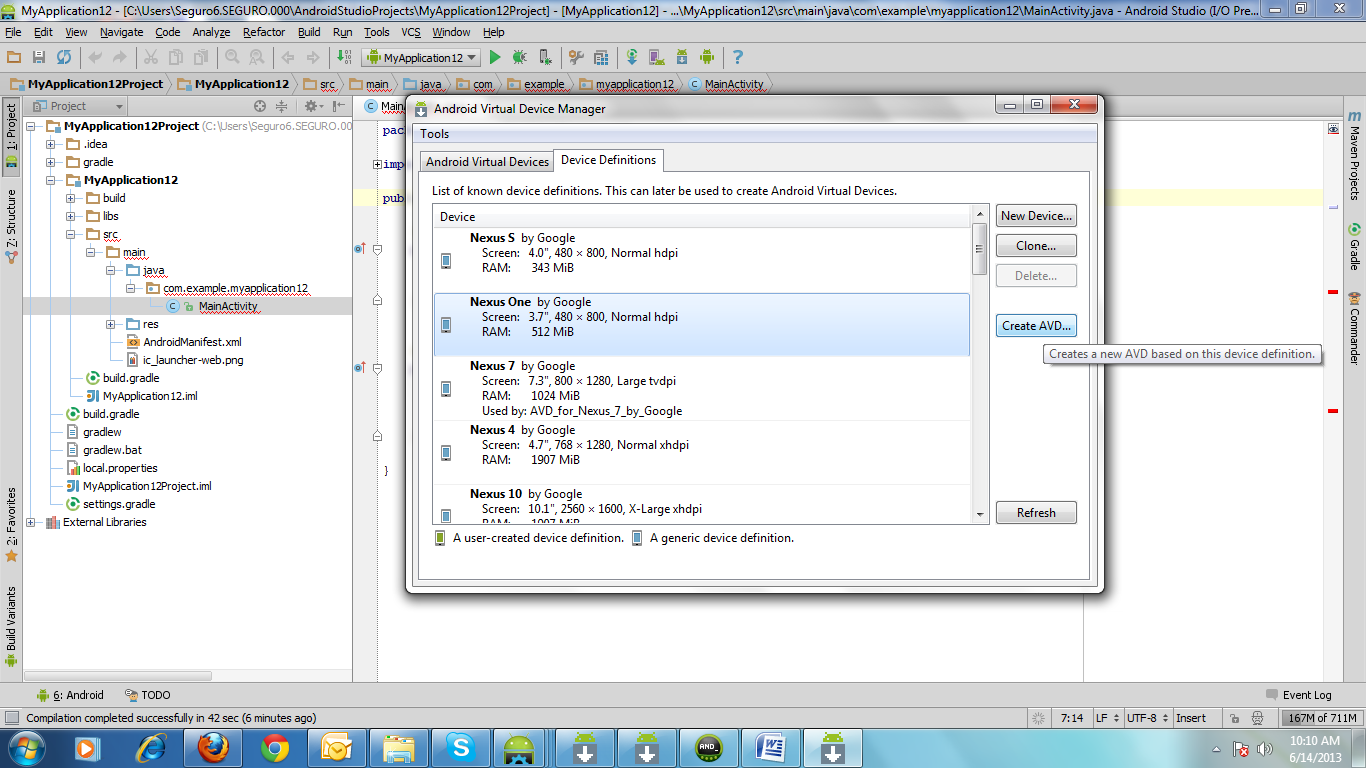Open the Refactor menu
This screenshot has width=1366, height=768.
pyautogui.click(x=265, y=31)
